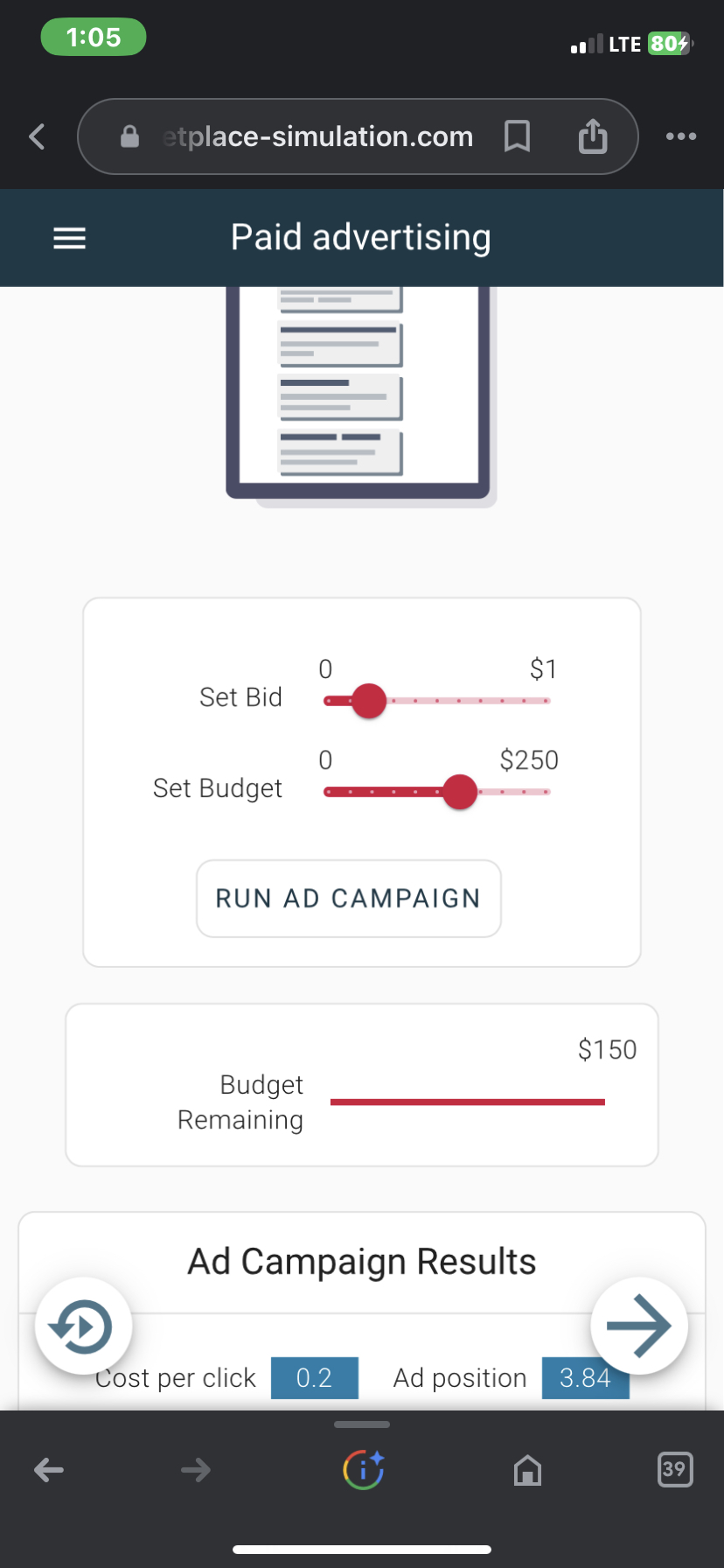Tap the Cost per click value 0.2

(315, 1377)
